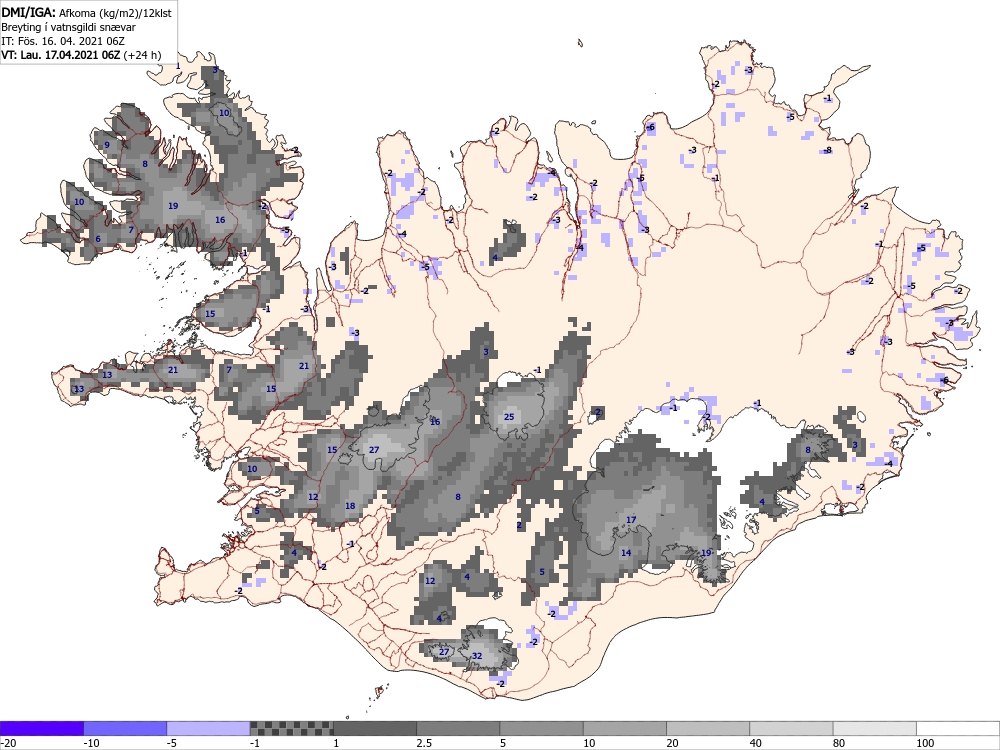This screenshot has height=750, width=1000.
Task: Click the 80 to 100 legend swatch
Action: pyautogui.click(x=875, y=728)
